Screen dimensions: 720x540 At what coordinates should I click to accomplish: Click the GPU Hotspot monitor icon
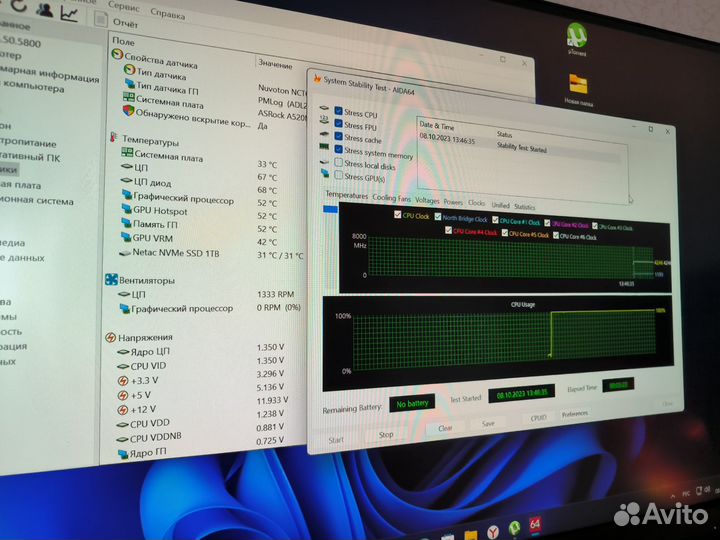126,209
